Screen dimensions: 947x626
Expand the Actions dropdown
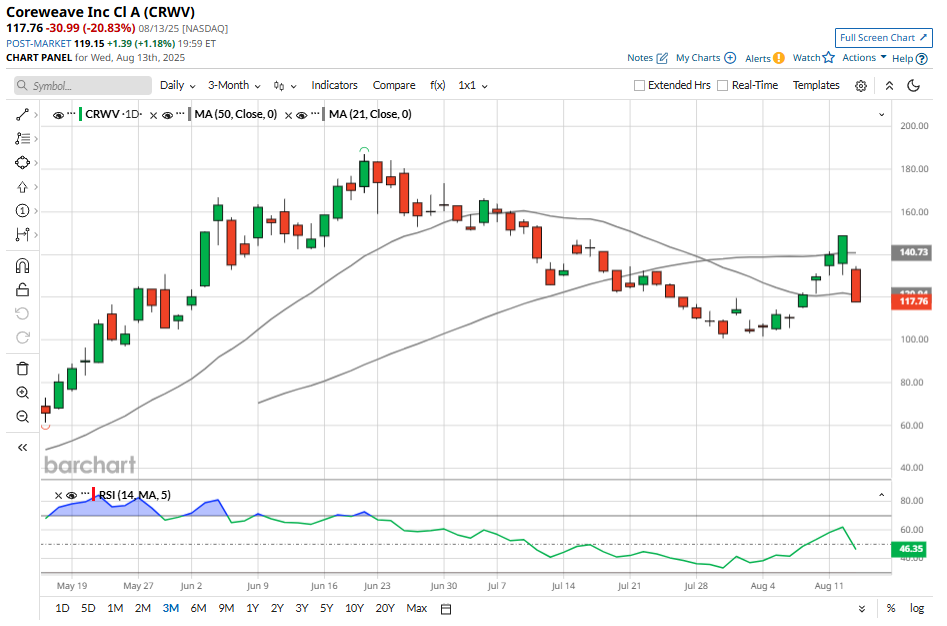864,57
